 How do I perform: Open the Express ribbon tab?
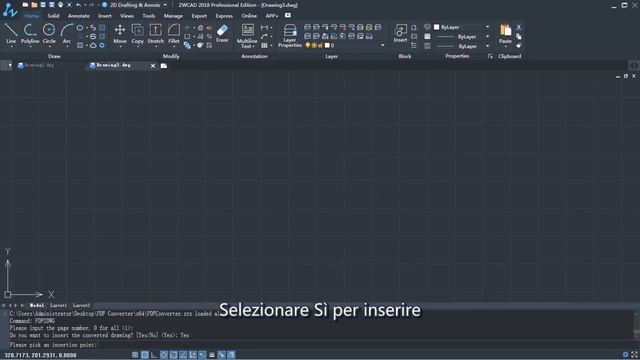[224, 16]
